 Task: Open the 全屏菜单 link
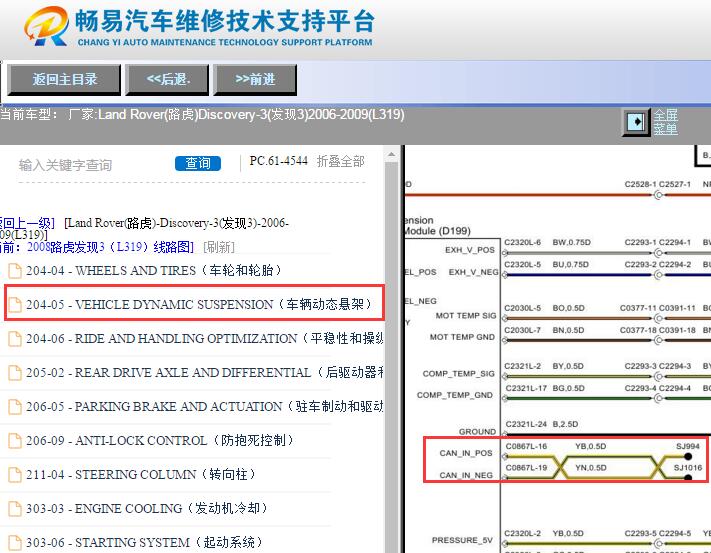click(x=665, y=122)
